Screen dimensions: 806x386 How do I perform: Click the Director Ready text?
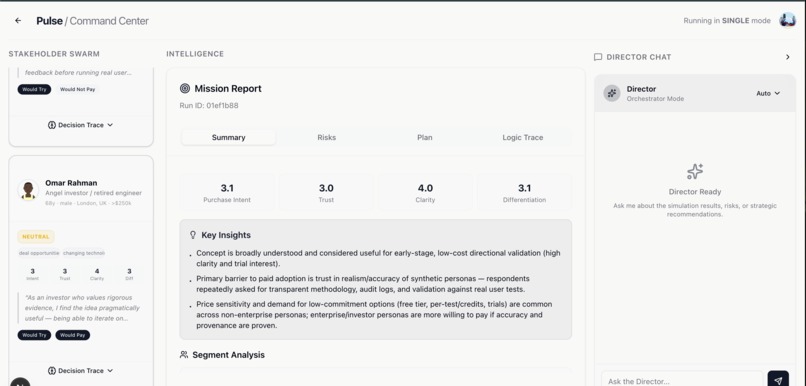click(x=695, y=192)
